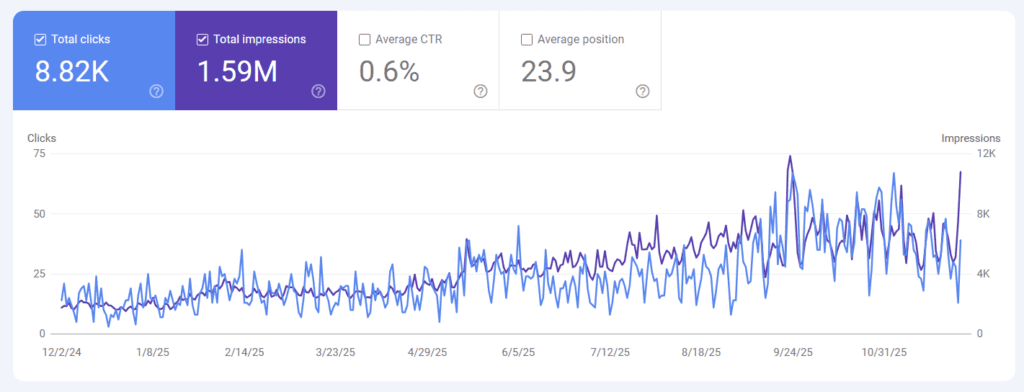Click the 7/12/25 date label
This screenshot has height=392, width=1024.
610,352
